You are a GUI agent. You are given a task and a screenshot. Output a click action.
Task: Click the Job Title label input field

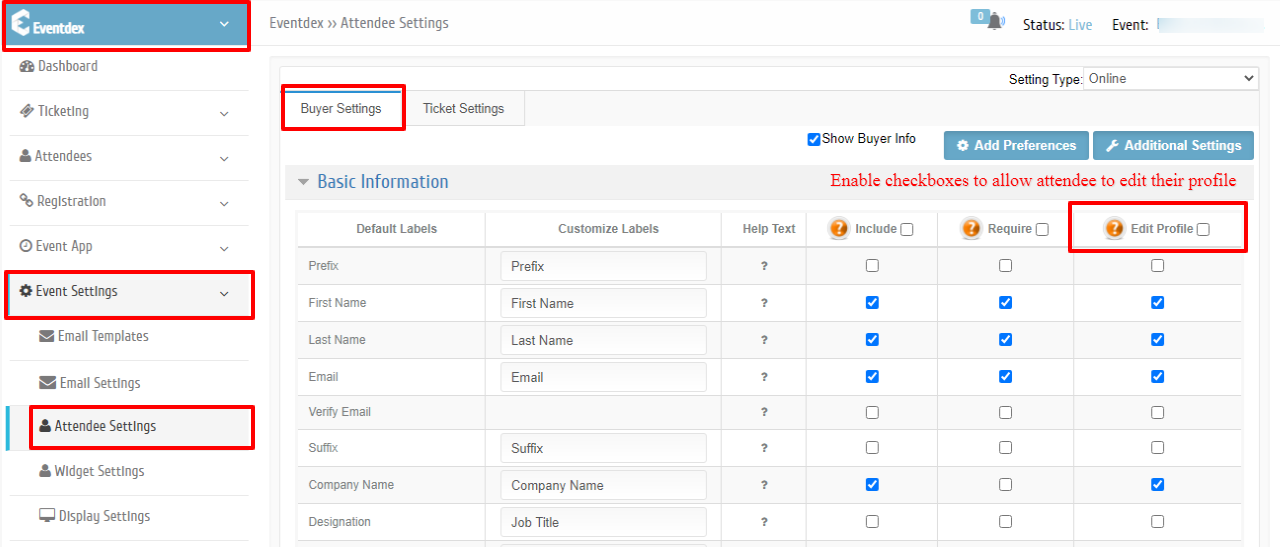point(603,522)
